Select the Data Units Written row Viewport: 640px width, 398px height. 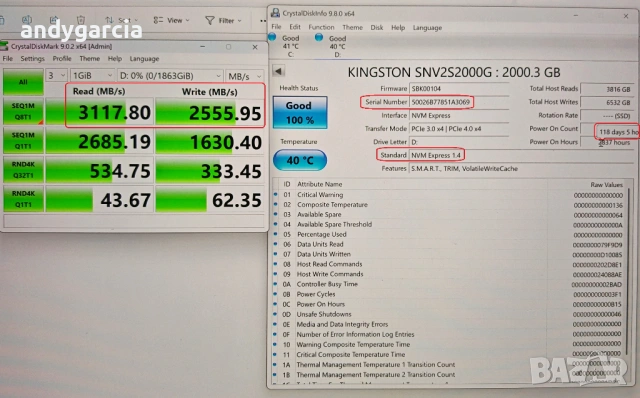[x=449, y=254]
